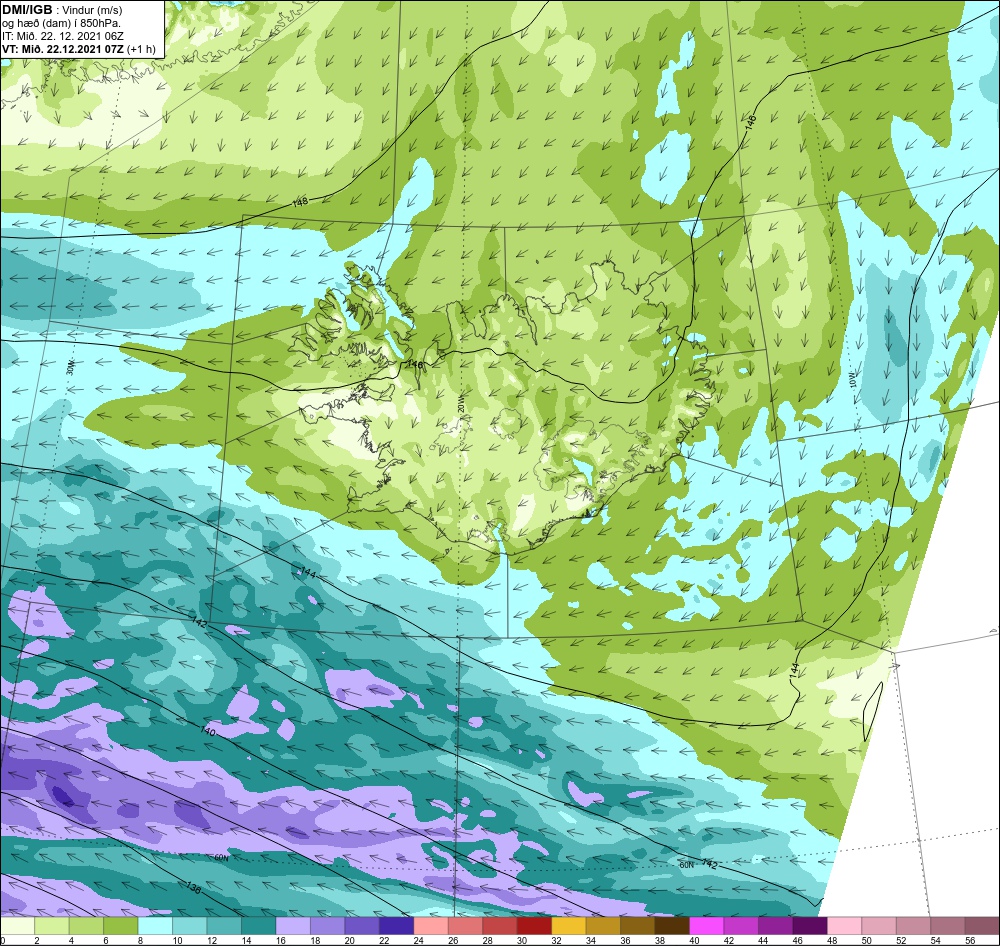
Task: Click the legend scale number '40'
Action: 693,940
